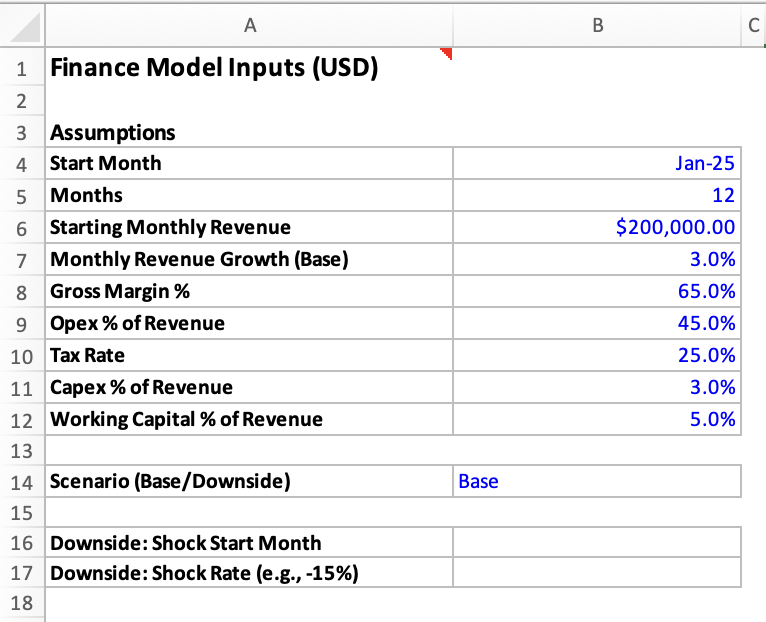This screenshot has height=622, width=766.
Task: Select row 18 header
Action: pos(21,603)
